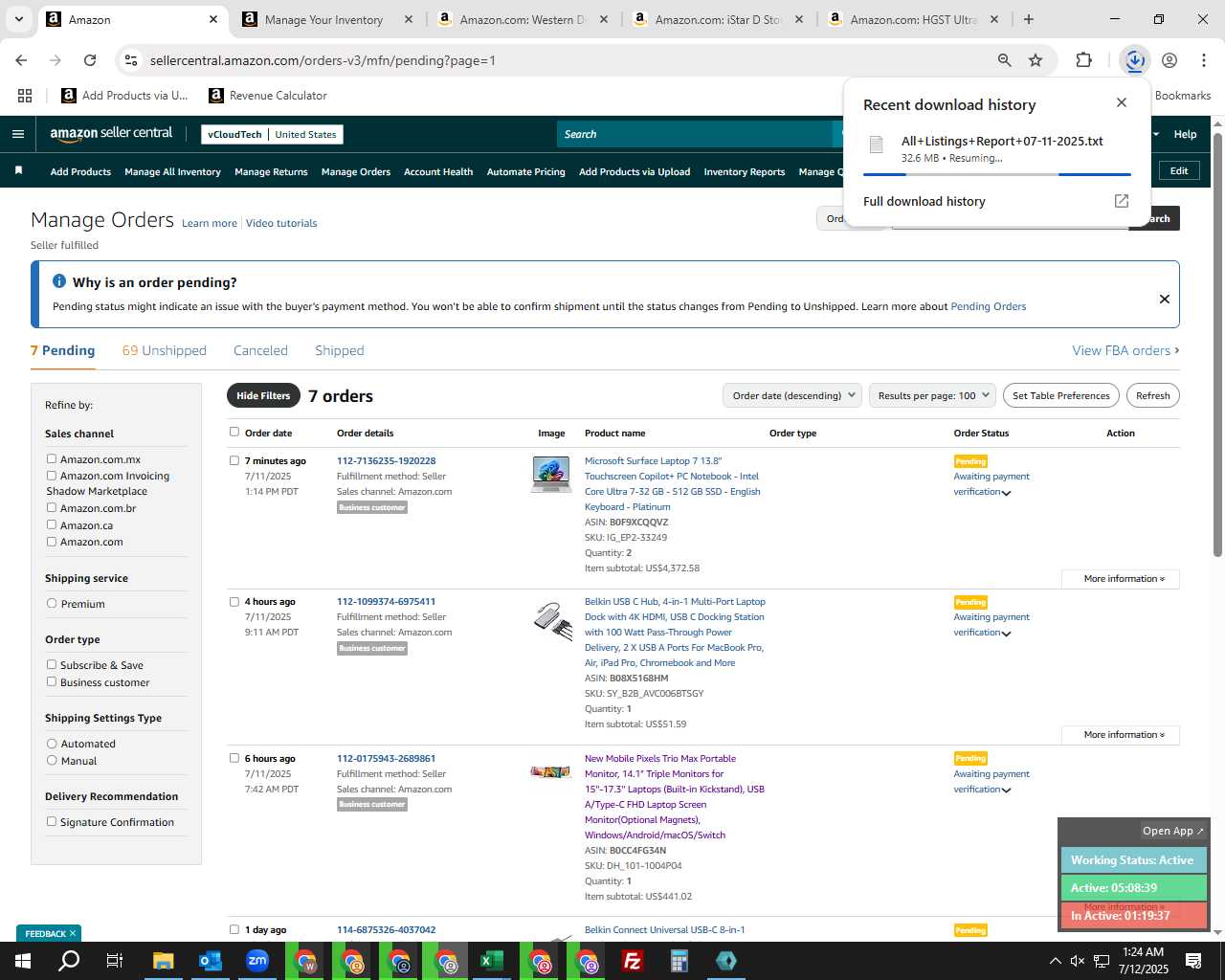Screen dimensions: 1225x980
Task: Bookmark this page with the star icon
Action: click(1036, 60)
